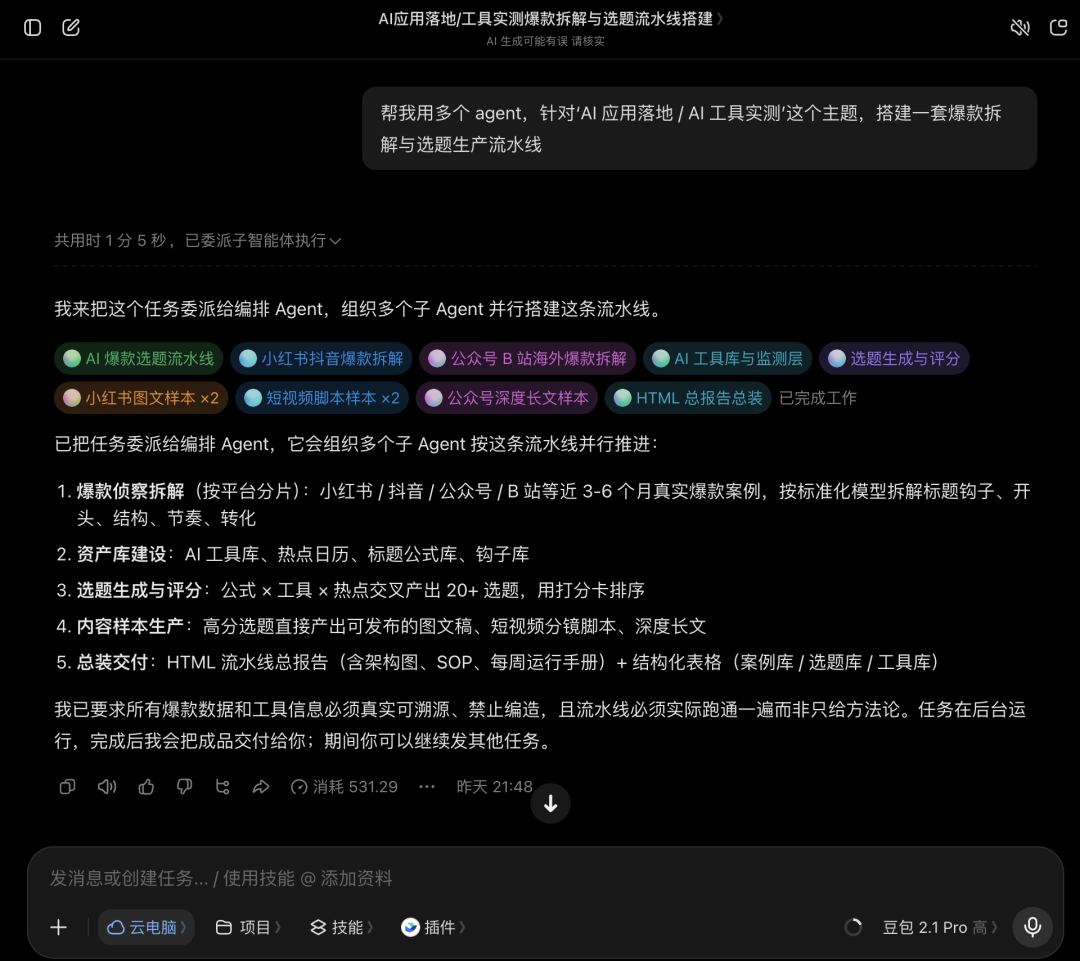Click the 已完成工作 status text
Viewport: 1080px width, 961px height.
(x=818, y=397)
